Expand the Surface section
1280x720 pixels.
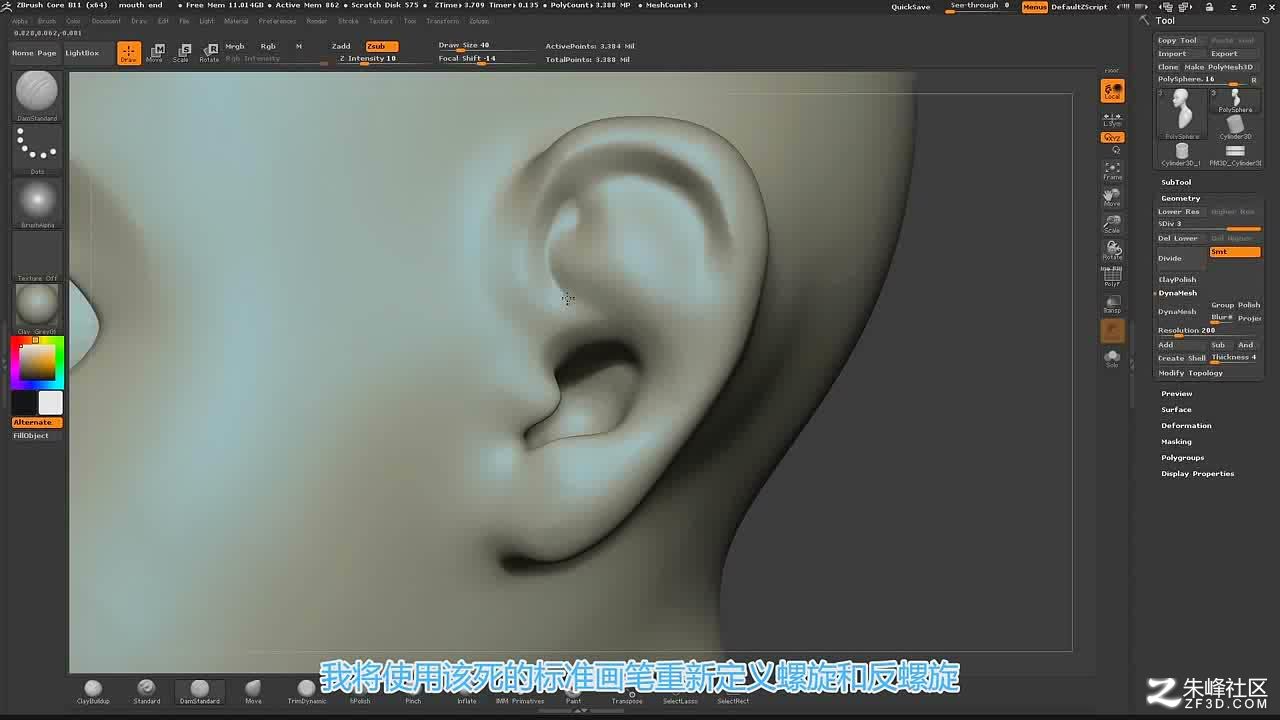coord(1176,410)
